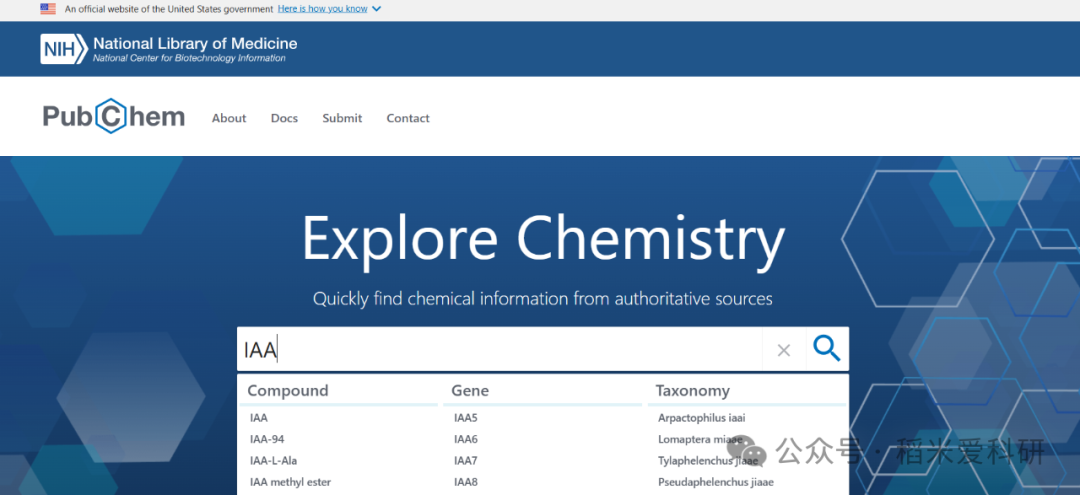
Task: Click the magnifying glass search icon
Action: click(826, 349)
